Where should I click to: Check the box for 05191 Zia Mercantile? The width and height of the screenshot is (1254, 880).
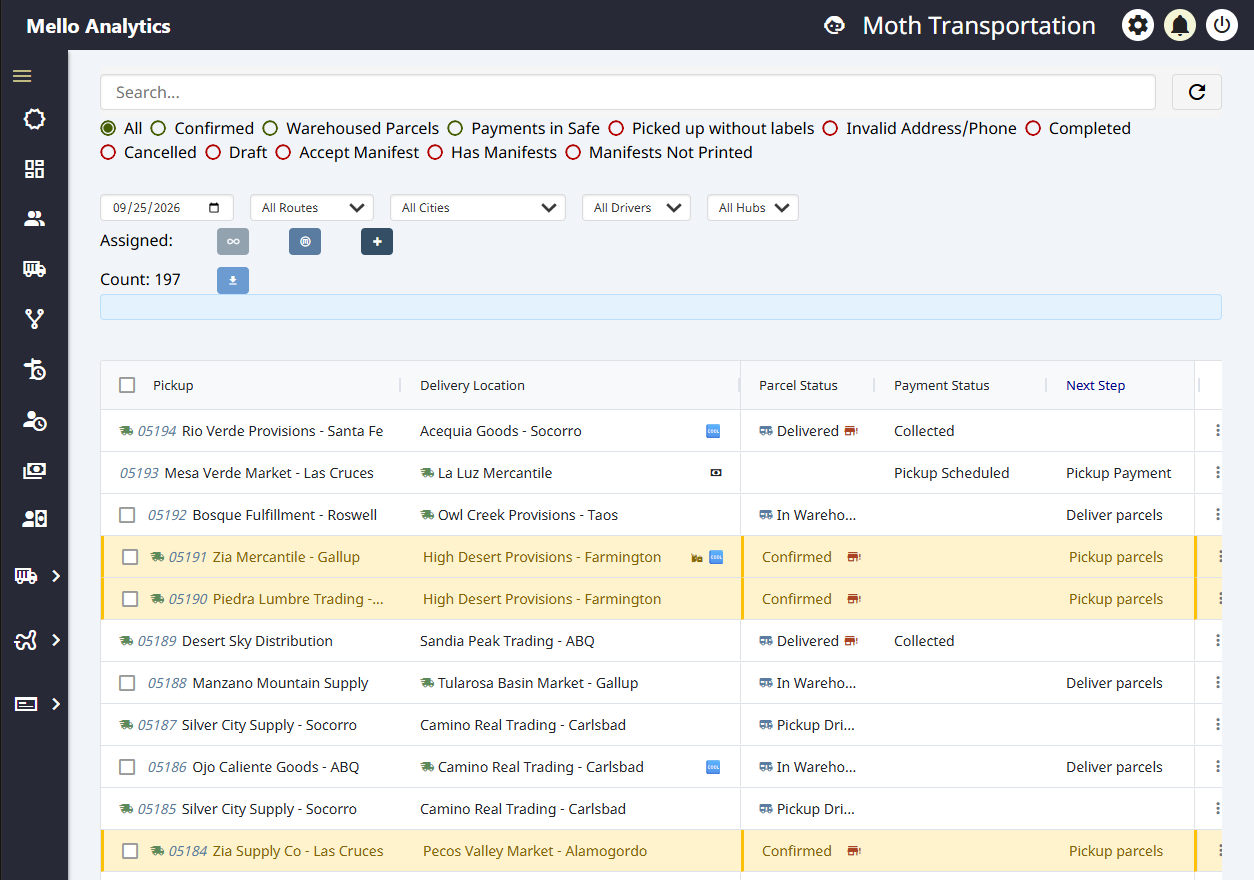[130, 557]
